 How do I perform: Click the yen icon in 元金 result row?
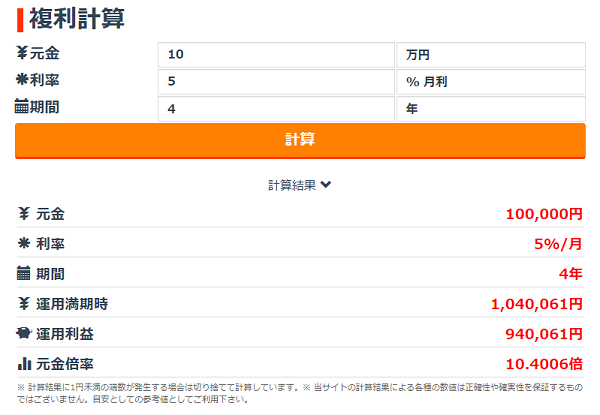click(x=24, y=213)
